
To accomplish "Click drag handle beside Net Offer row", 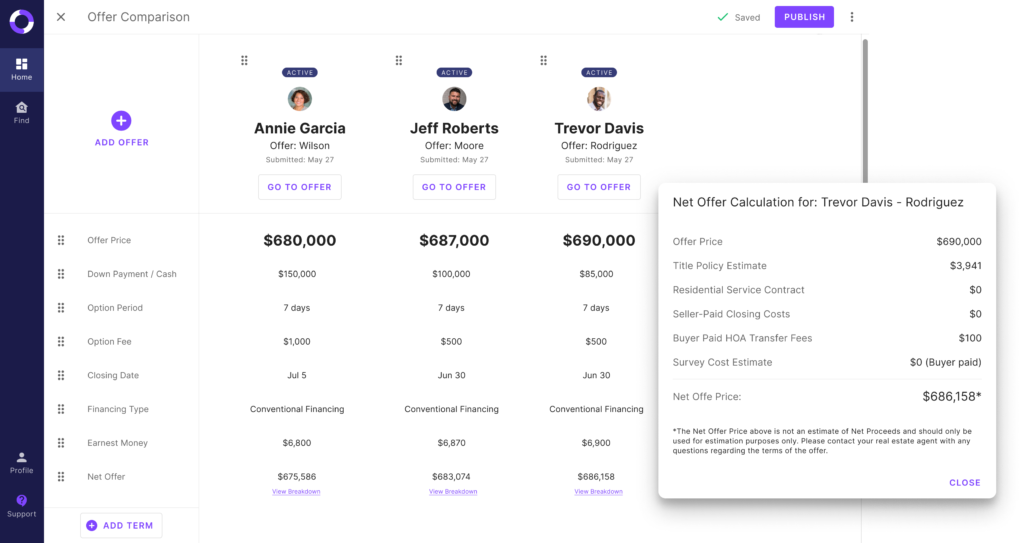I will [61, 477].
